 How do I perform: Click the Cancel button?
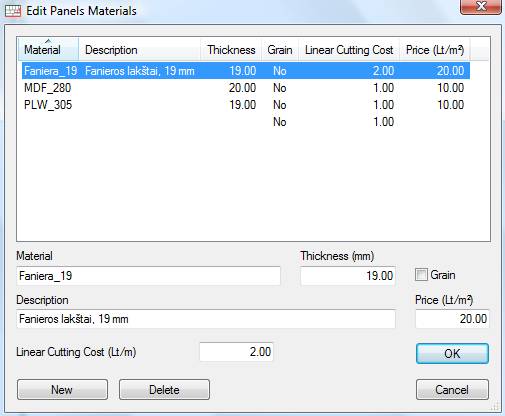click(452, 389)
